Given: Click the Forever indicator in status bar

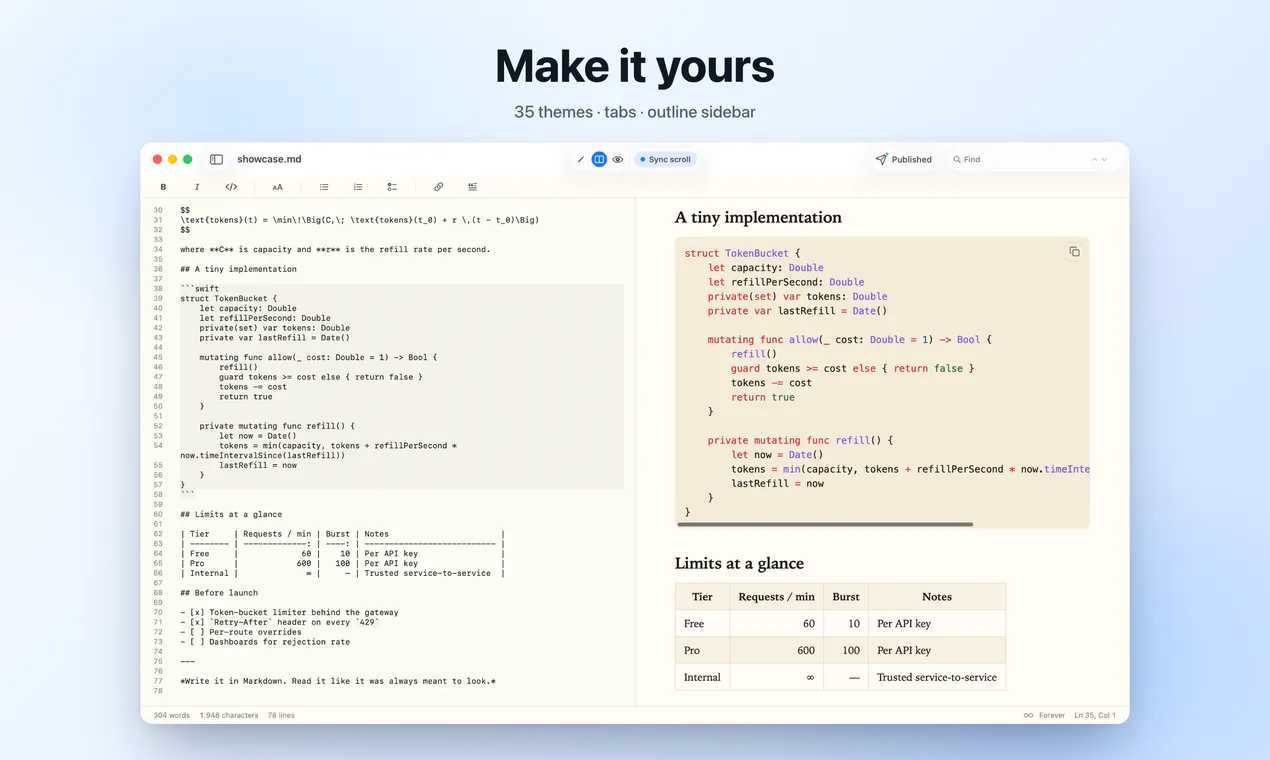Looking at the screenshot, I should pyautogui.click(x=1044, y=715).
